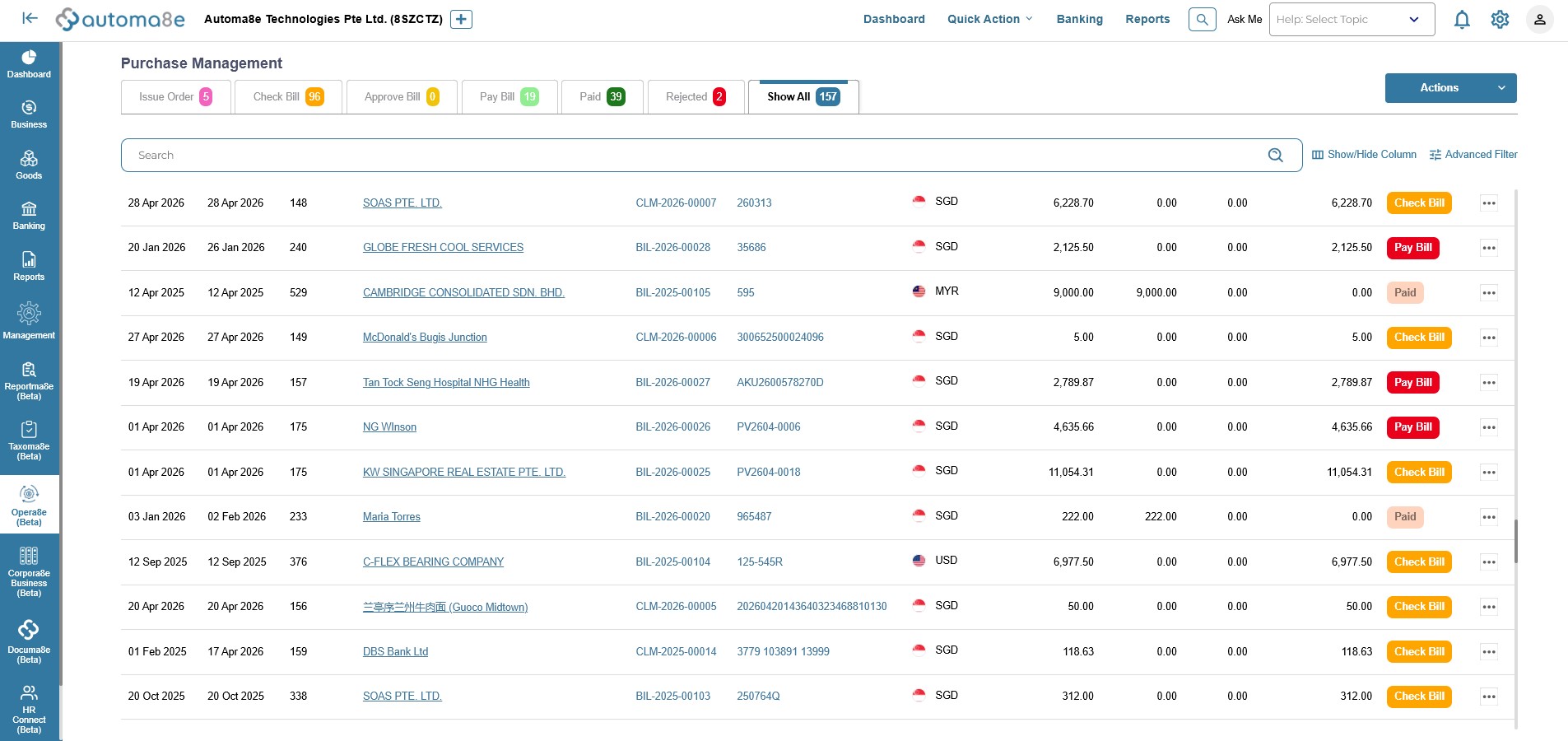Open the Advanced Filter panel
This screenshot has height=741, width=1568.
[x=1473, y=155]
